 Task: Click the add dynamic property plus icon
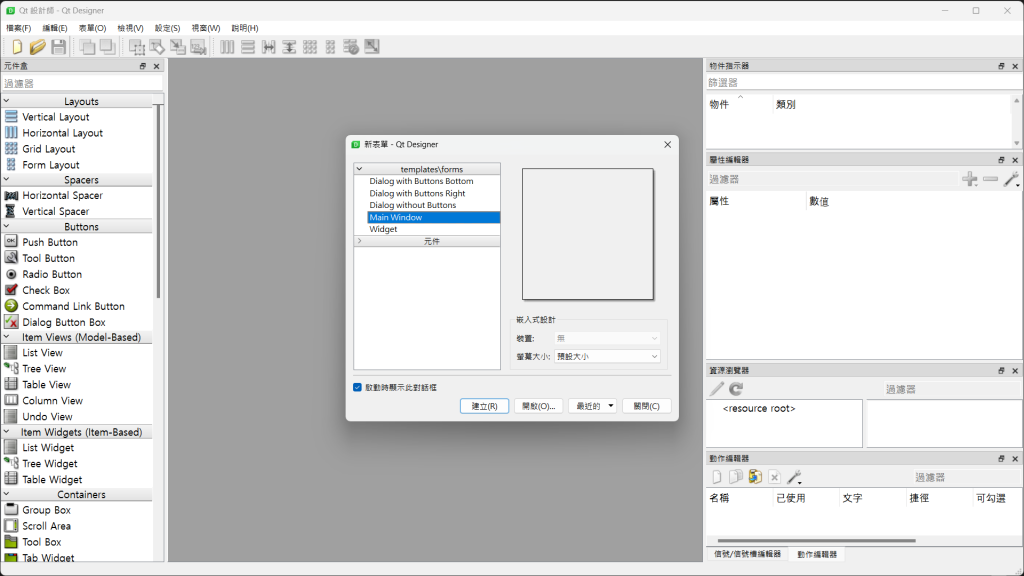coord(970,179)
